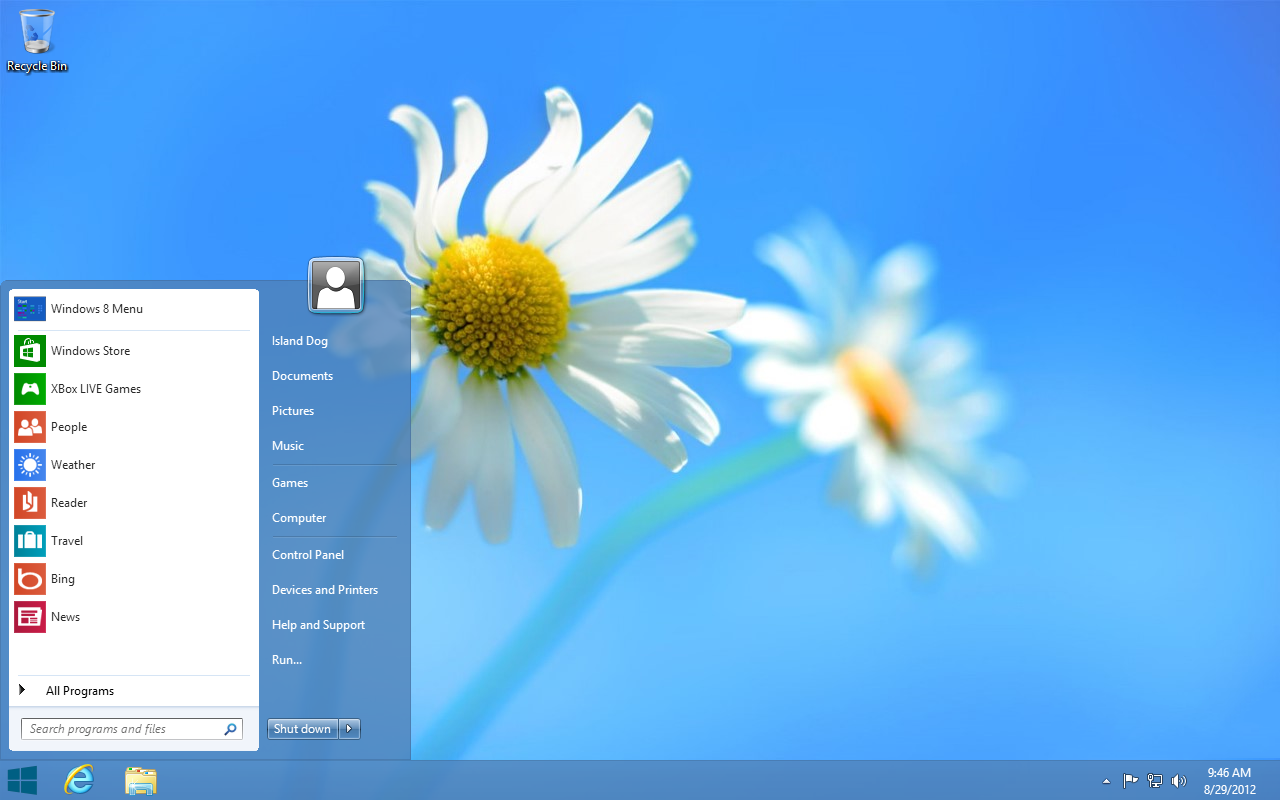Screen dimensions: 1280x800
Task: Open the People app
Action: (68, 427)
